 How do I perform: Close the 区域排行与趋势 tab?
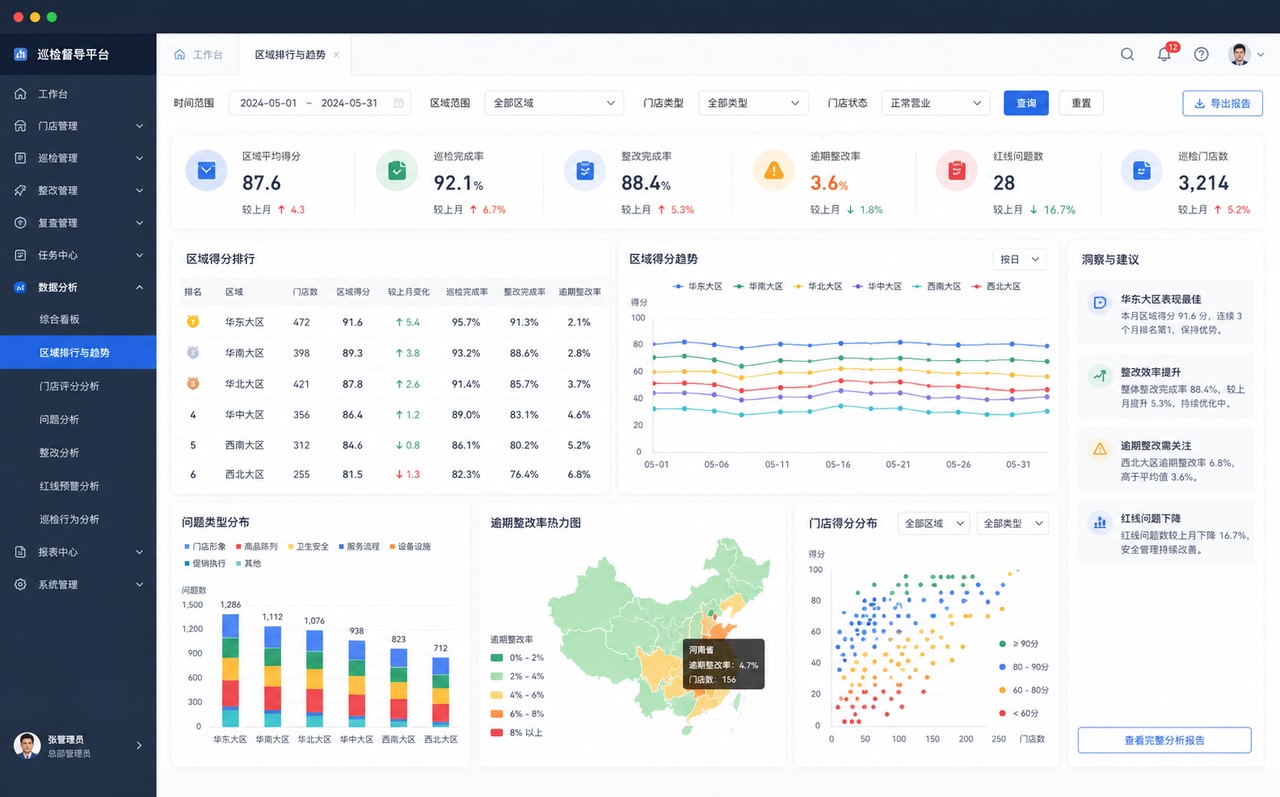pos(337,55)
